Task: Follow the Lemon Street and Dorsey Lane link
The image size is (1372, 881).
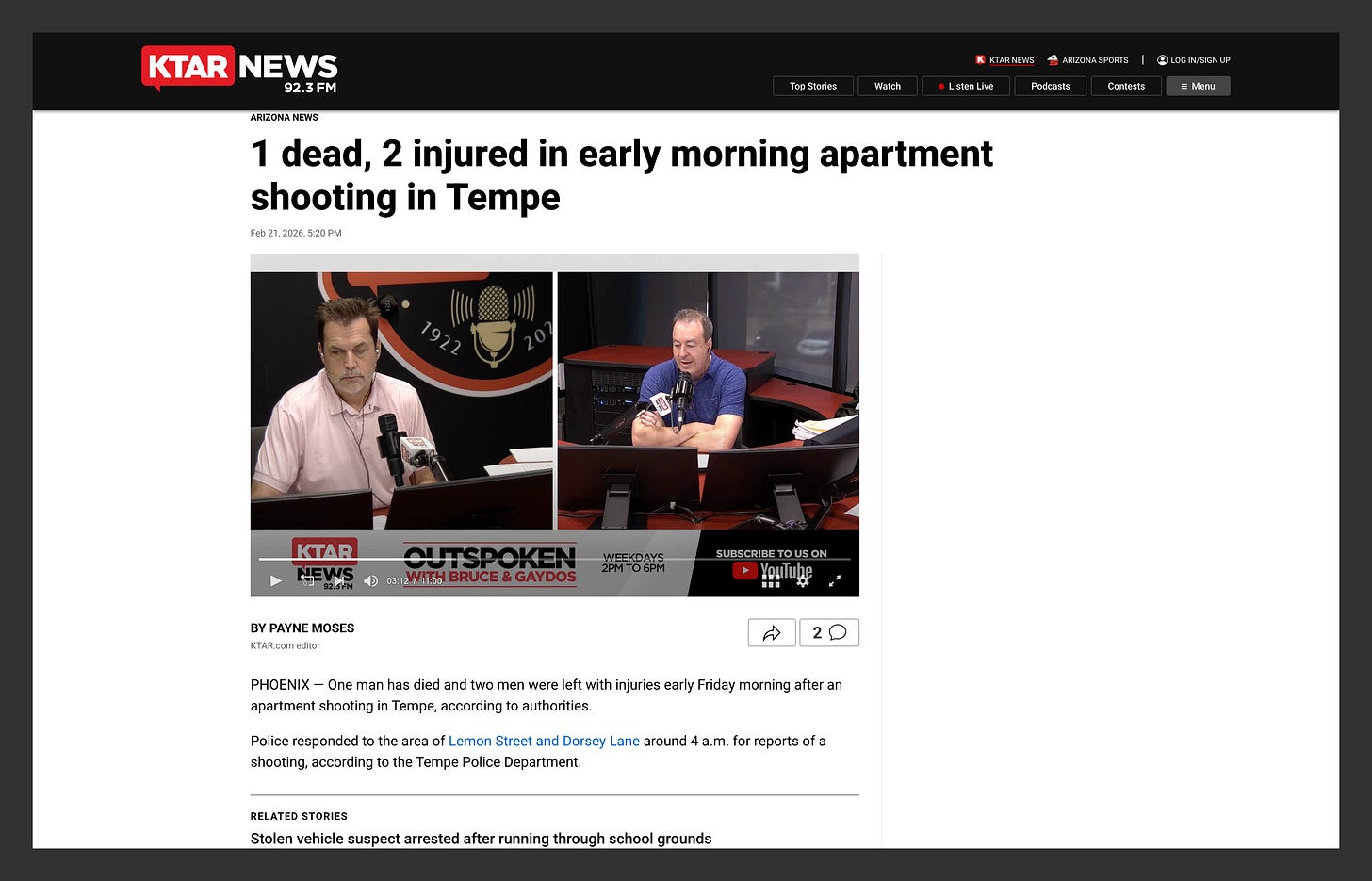Action: pos(544,742)
